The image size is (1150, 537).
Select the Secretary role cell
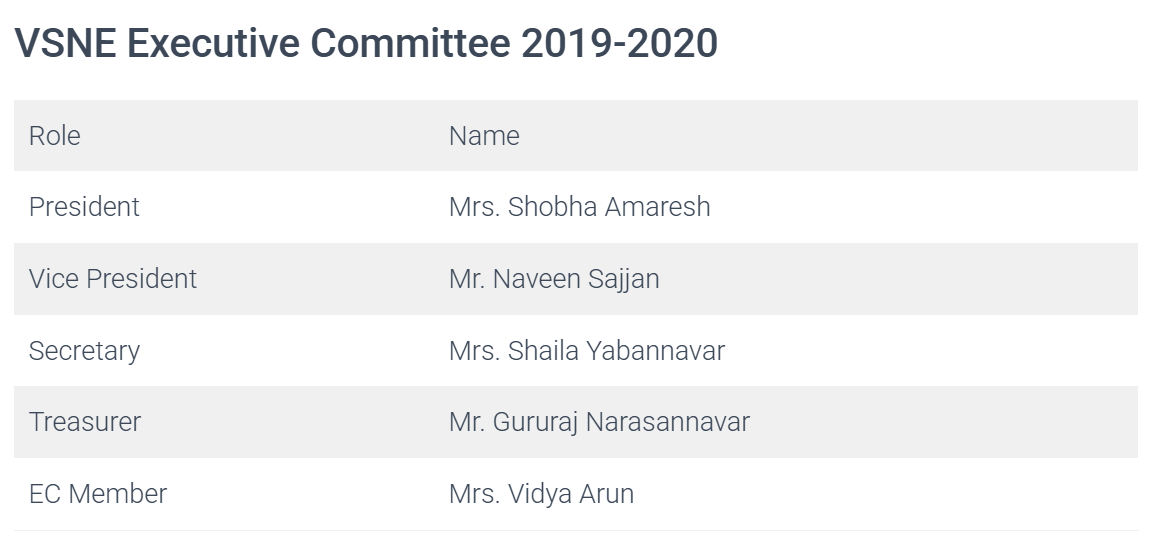(85, 351)
